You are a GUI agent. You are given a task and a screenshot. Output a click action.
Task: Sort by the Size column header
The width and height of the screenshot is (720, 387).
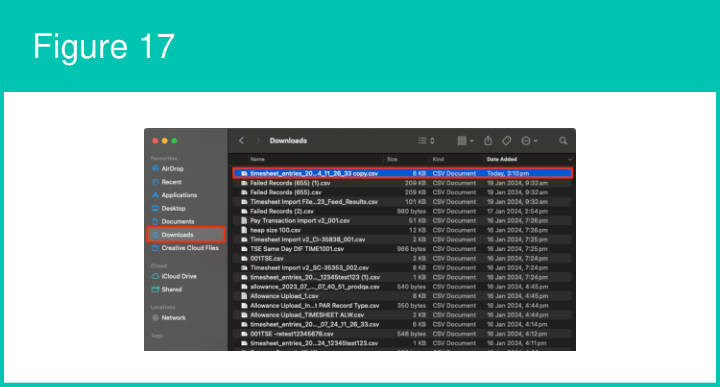[x=392, y=159]
